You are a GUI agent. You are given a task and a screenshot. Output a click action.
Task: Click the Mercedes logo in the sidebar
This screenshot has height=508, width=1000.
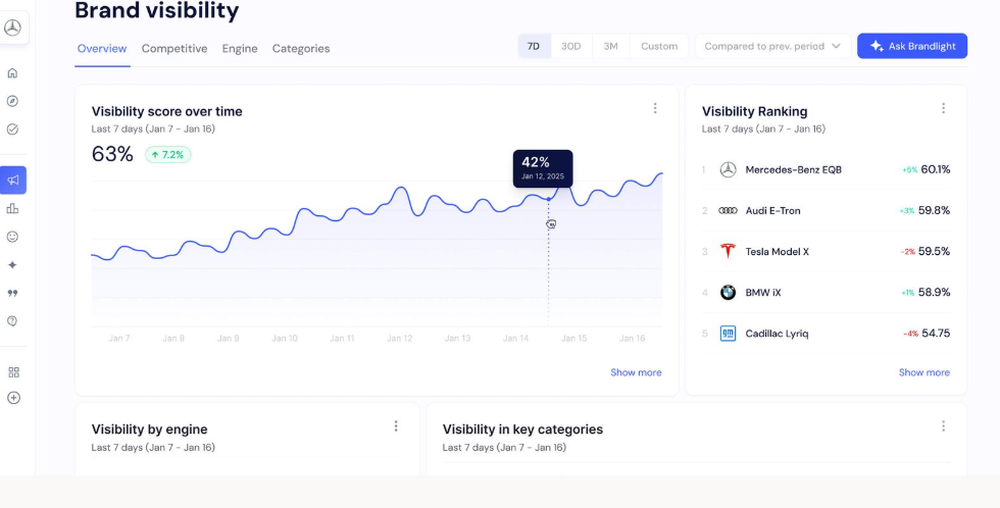point(13,28)
